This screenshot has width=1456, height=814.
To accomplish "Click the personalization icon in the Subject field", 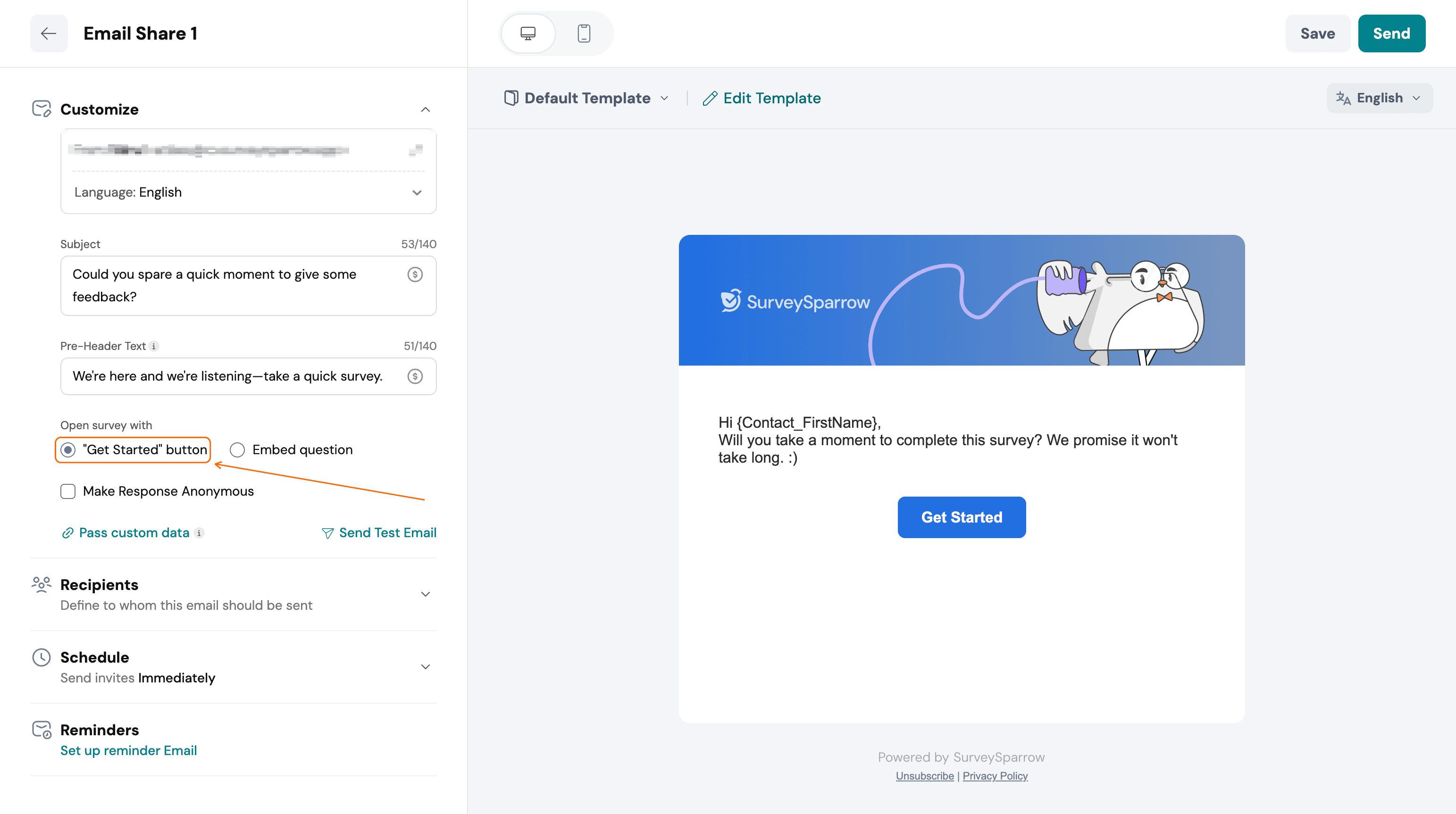I will 415,274.
